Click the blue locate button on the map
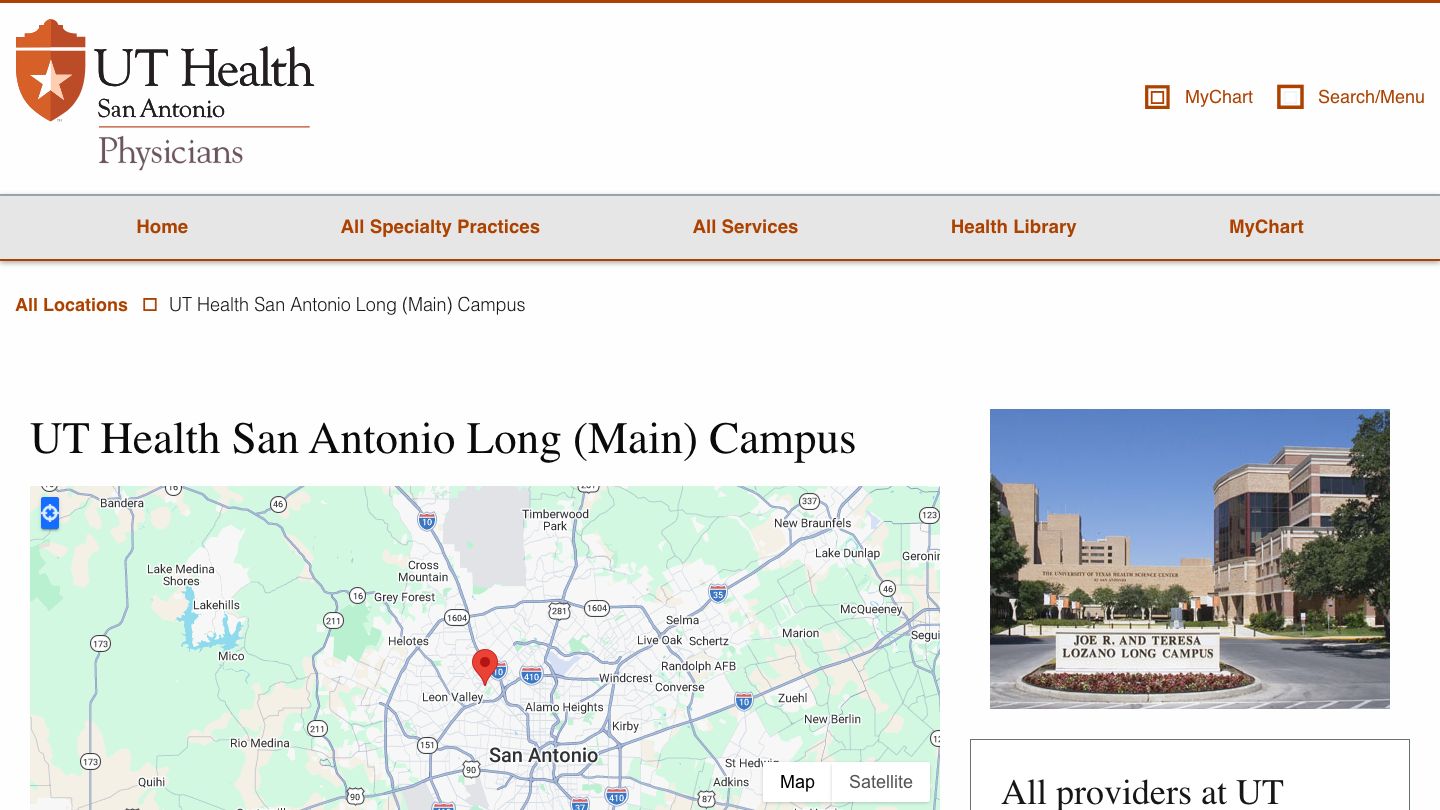 point(49,512)
